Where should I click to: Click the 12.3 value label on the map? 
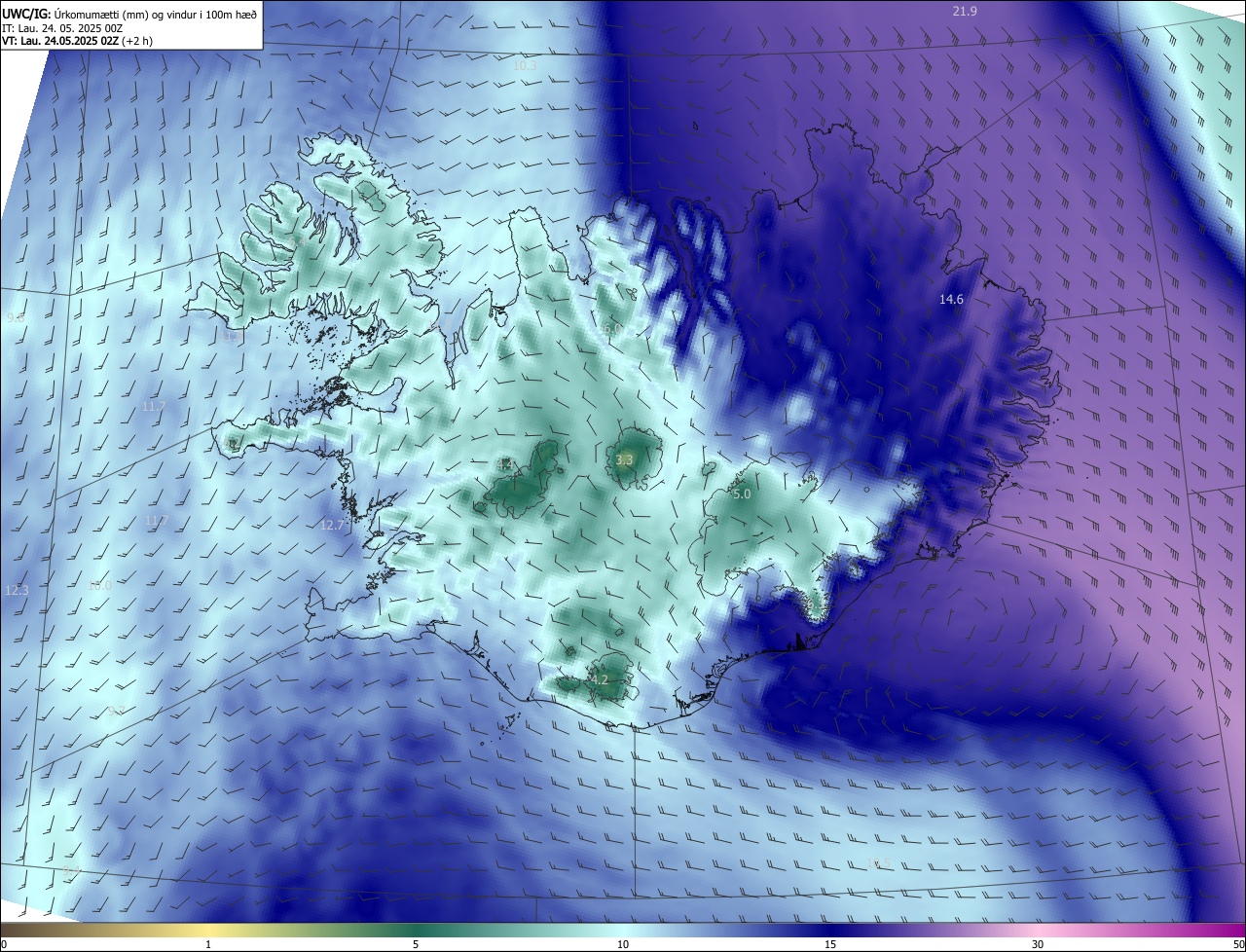[x=17, y=590]
